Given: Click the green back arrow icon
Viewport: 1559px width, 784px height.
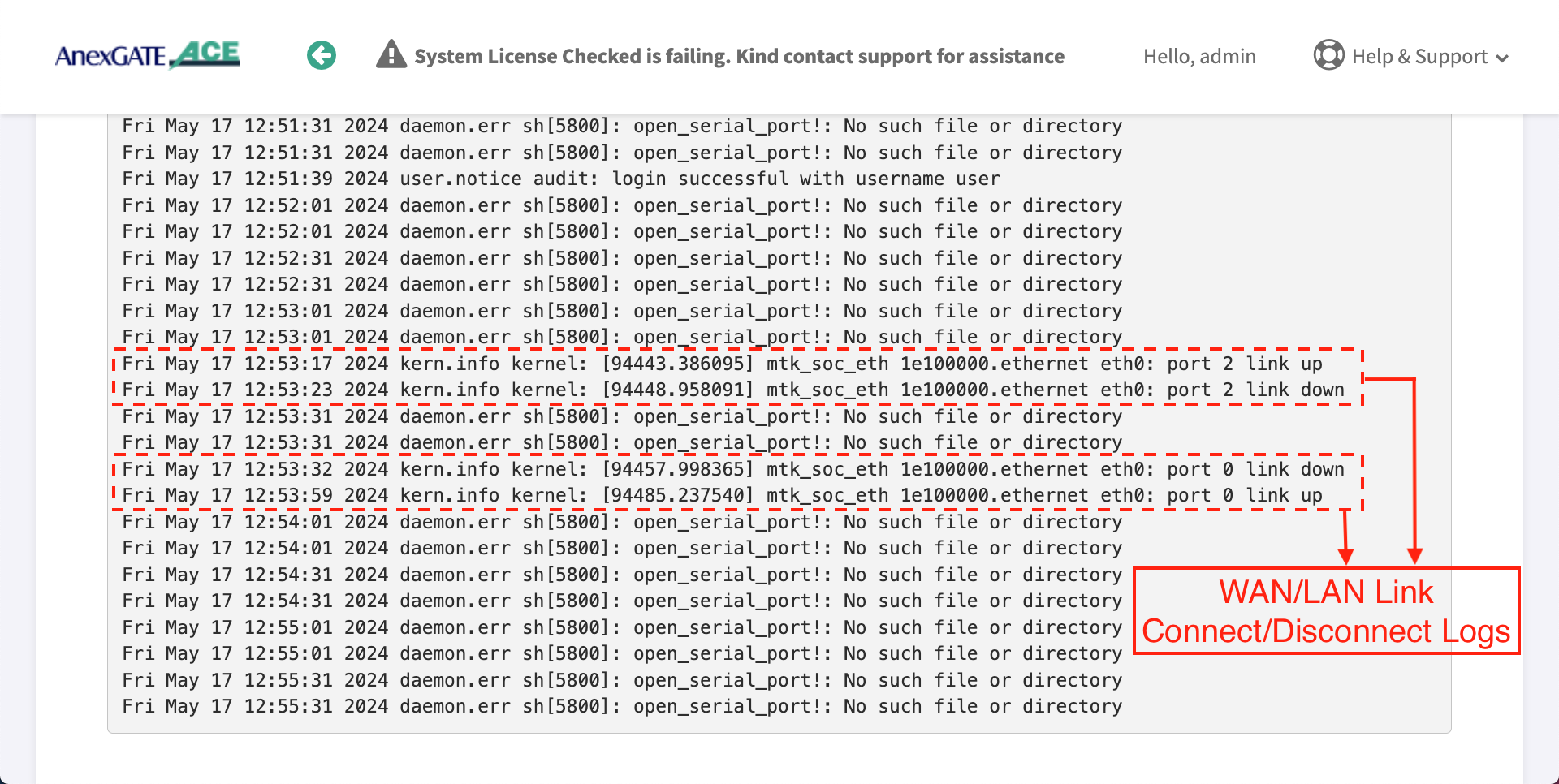Looking at the screenshot, I should point(322,55).
